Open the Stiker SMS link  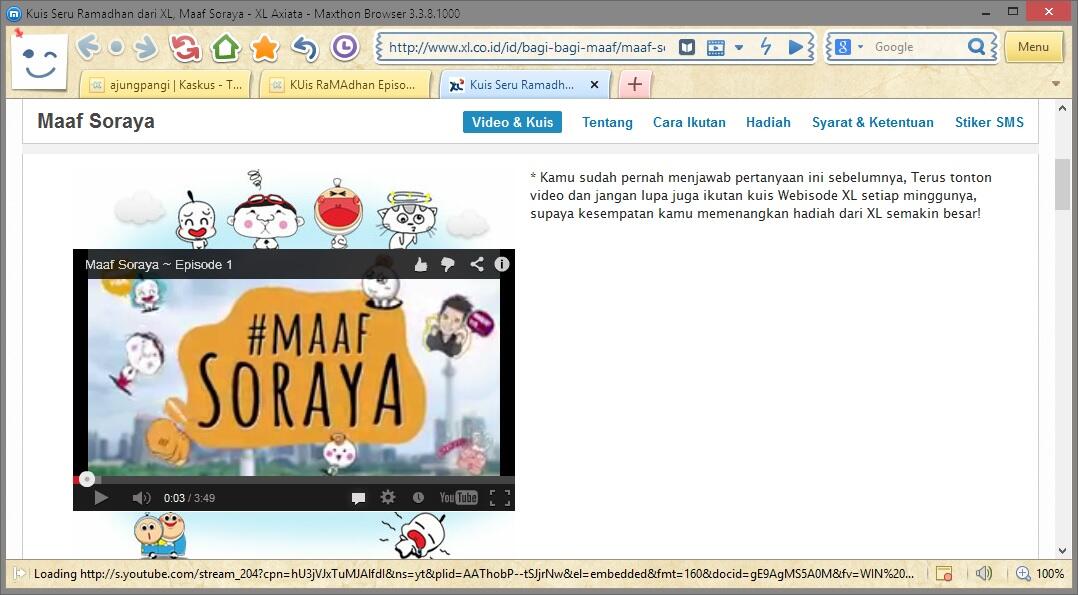[x=989, y=122]
